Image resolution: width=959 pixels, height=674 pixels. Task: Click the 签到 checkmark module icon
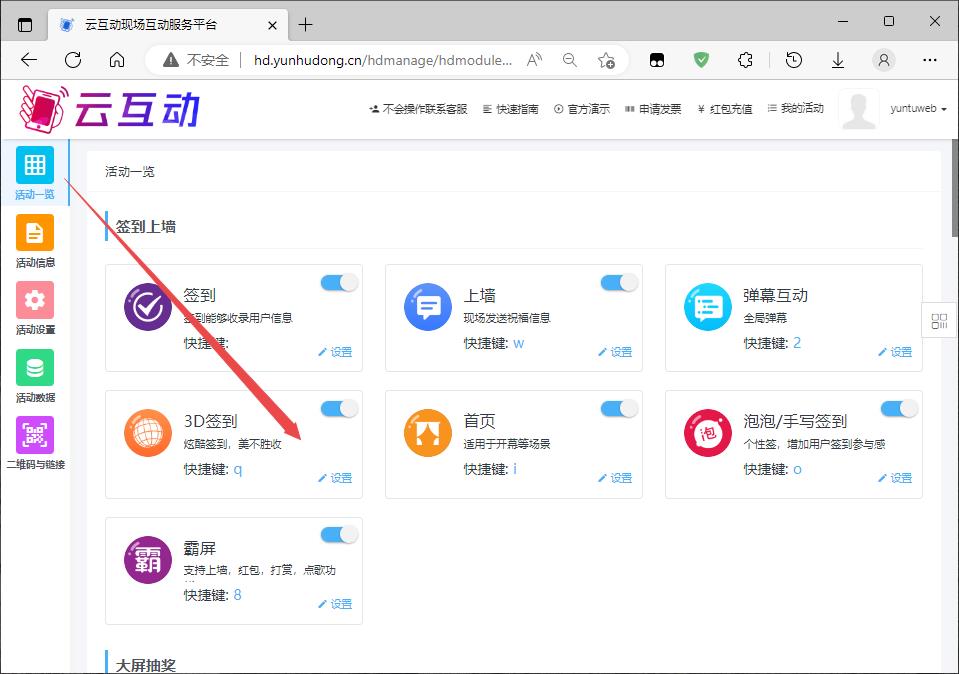point(148,307)
